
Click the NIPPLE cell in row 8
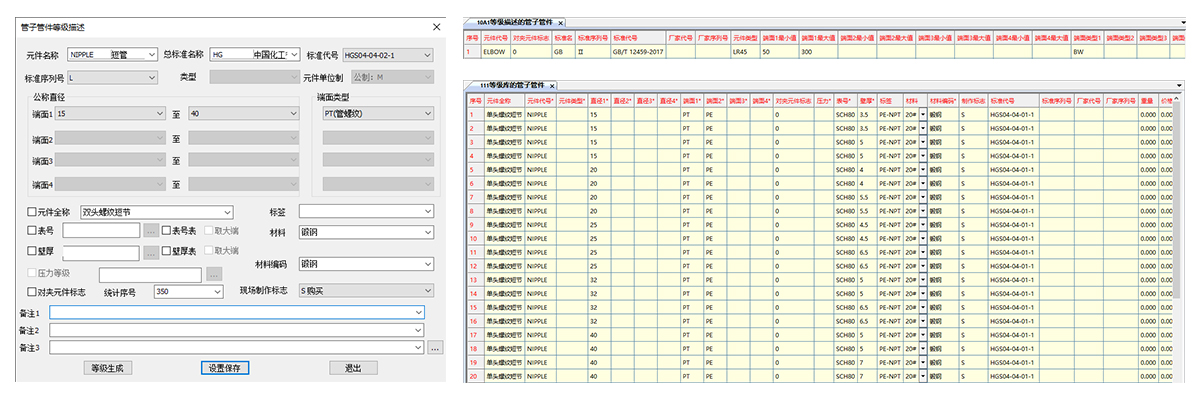[540, 212]
